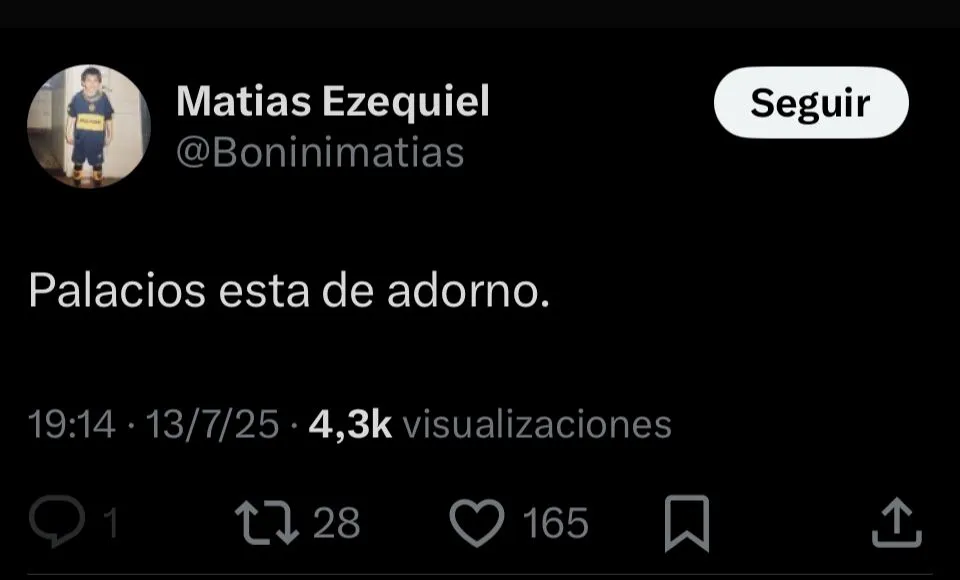960x580 pixels.
Task: Click the reply count number 1
Action: 110,523
